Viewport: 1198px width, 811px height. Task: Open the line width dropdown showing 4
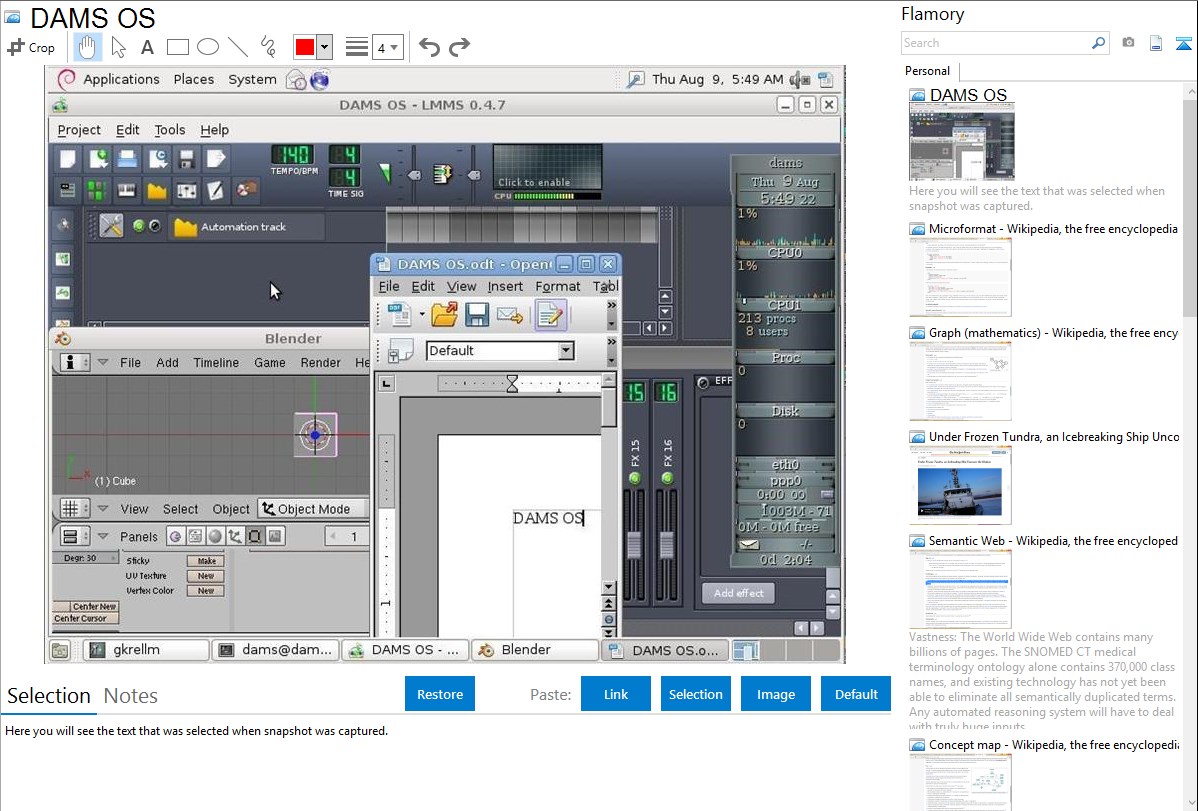[388, 47]
